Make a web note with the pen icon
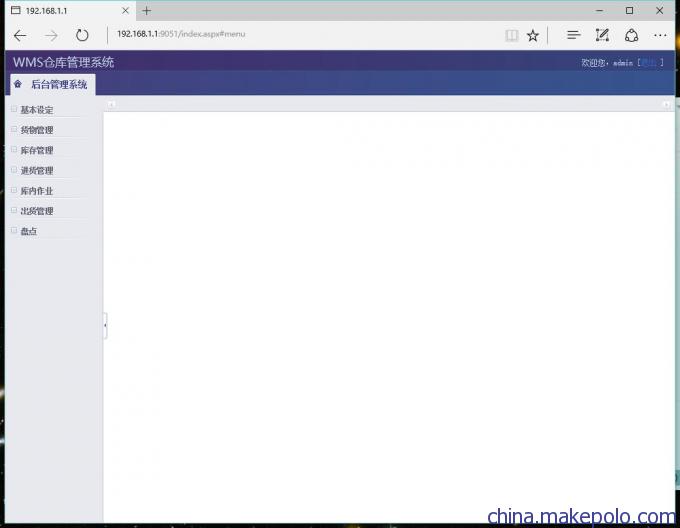 tap(602, 35)
